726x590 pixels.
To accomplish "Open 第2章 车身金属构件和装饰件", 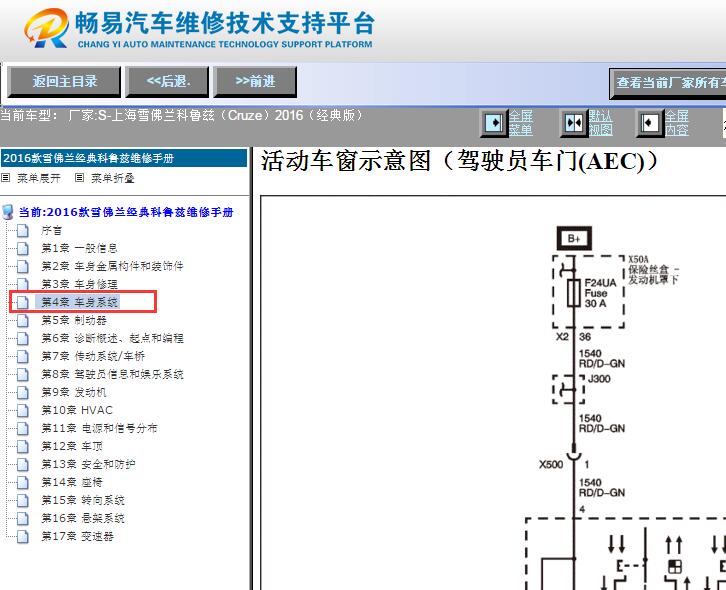I will coord(113,266).
